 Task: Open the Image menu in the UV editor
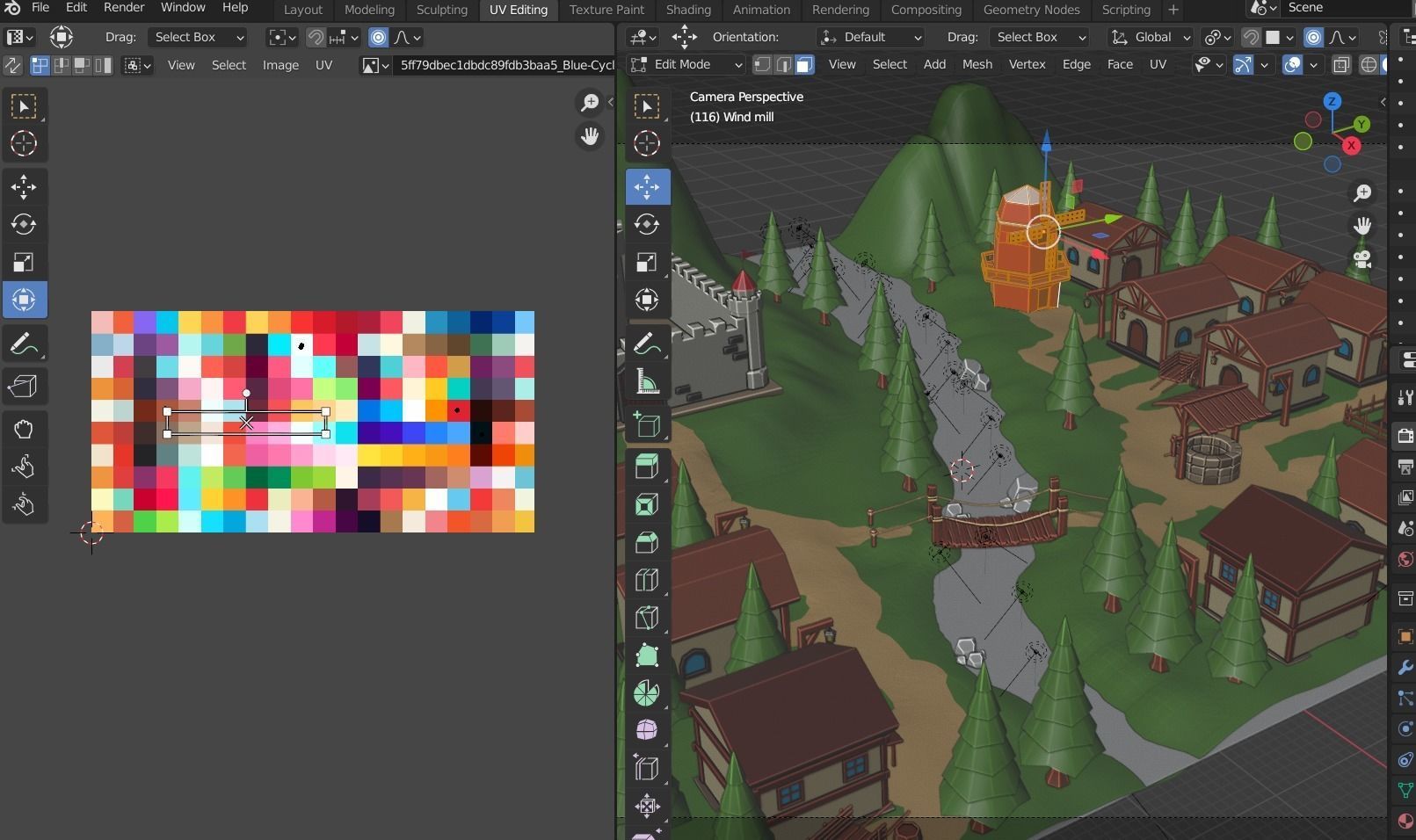pyautogui.click(x=280, y=65)
